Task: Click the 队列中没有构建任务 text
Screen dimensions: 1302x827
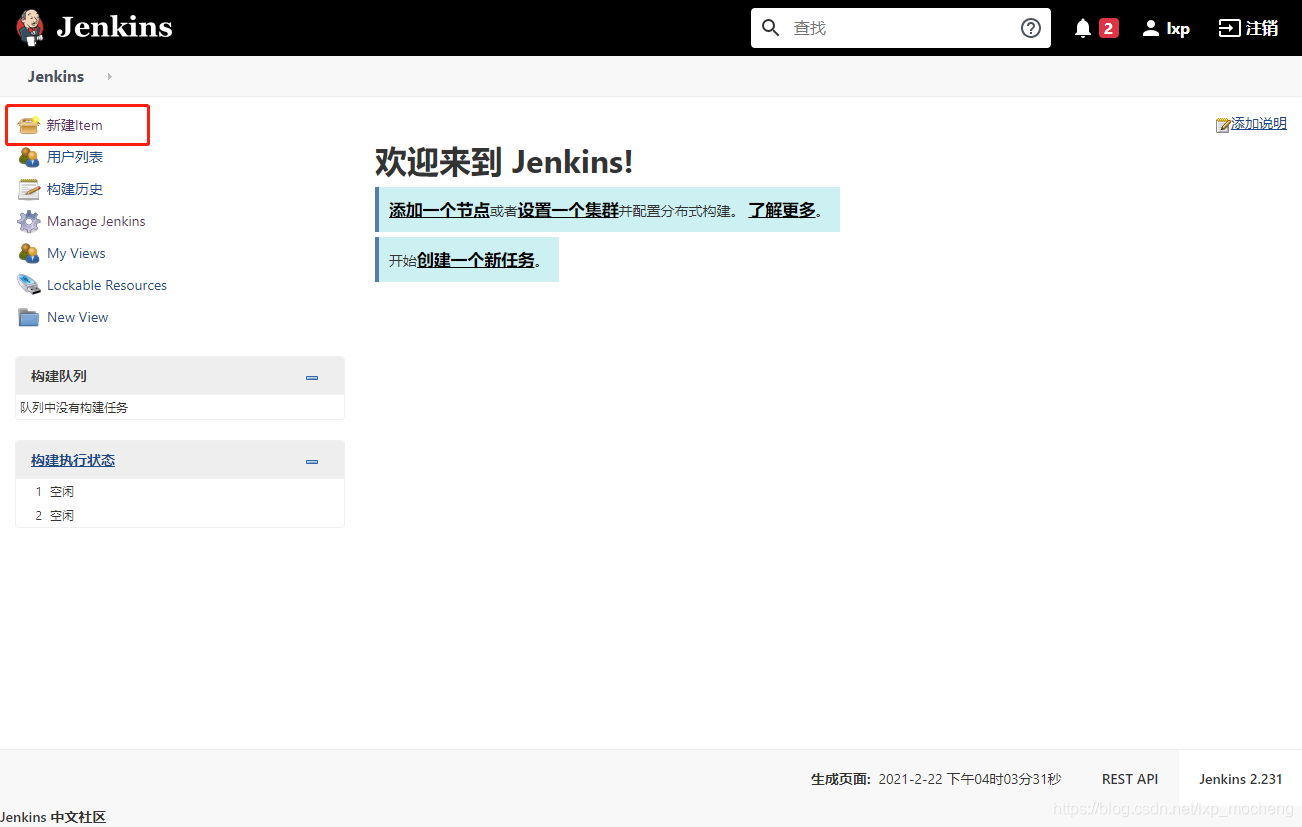Action: (x=74, y=407)
